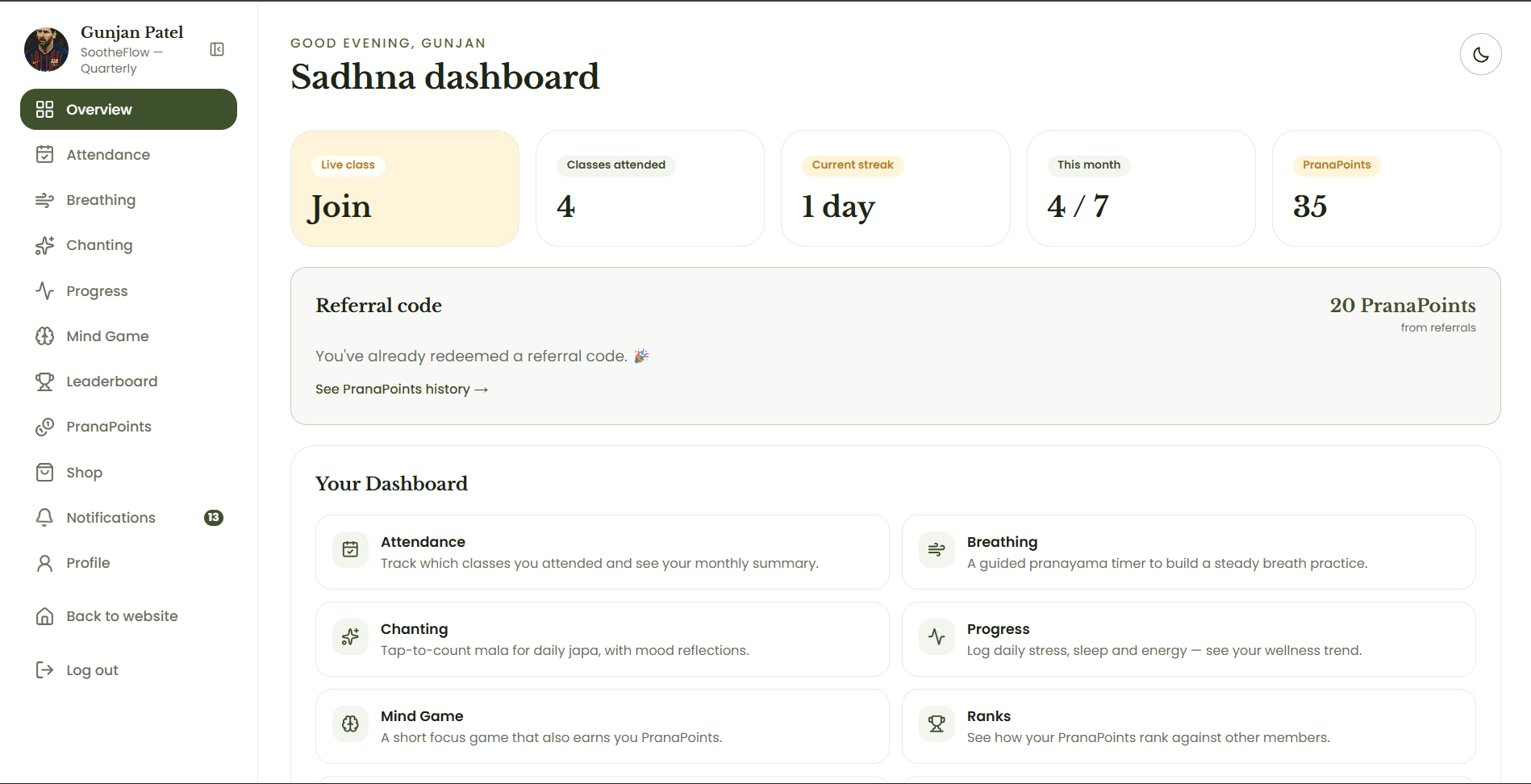Click 'SootheFlow — Quarterly' plan text
Screen dimensions: 1531x784
pos(122,60)
